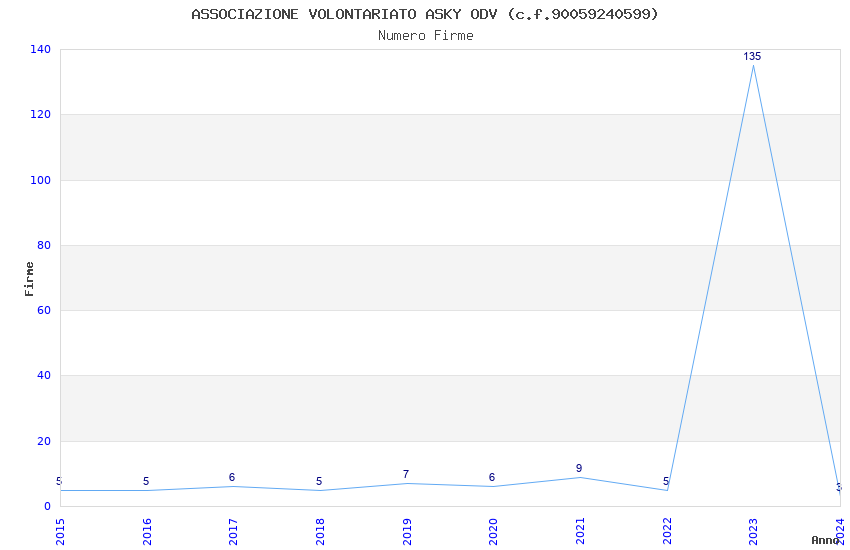Click the y-axis tick label 0

pyautogui.click(x=47, y=507)
